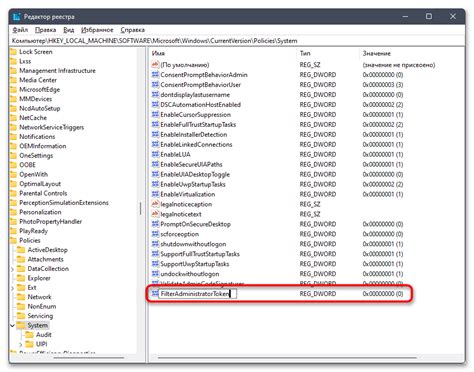Click the undockwithoutlogon value icon
The width and height of the screenshot is (474, 372).
coord(155,274)
